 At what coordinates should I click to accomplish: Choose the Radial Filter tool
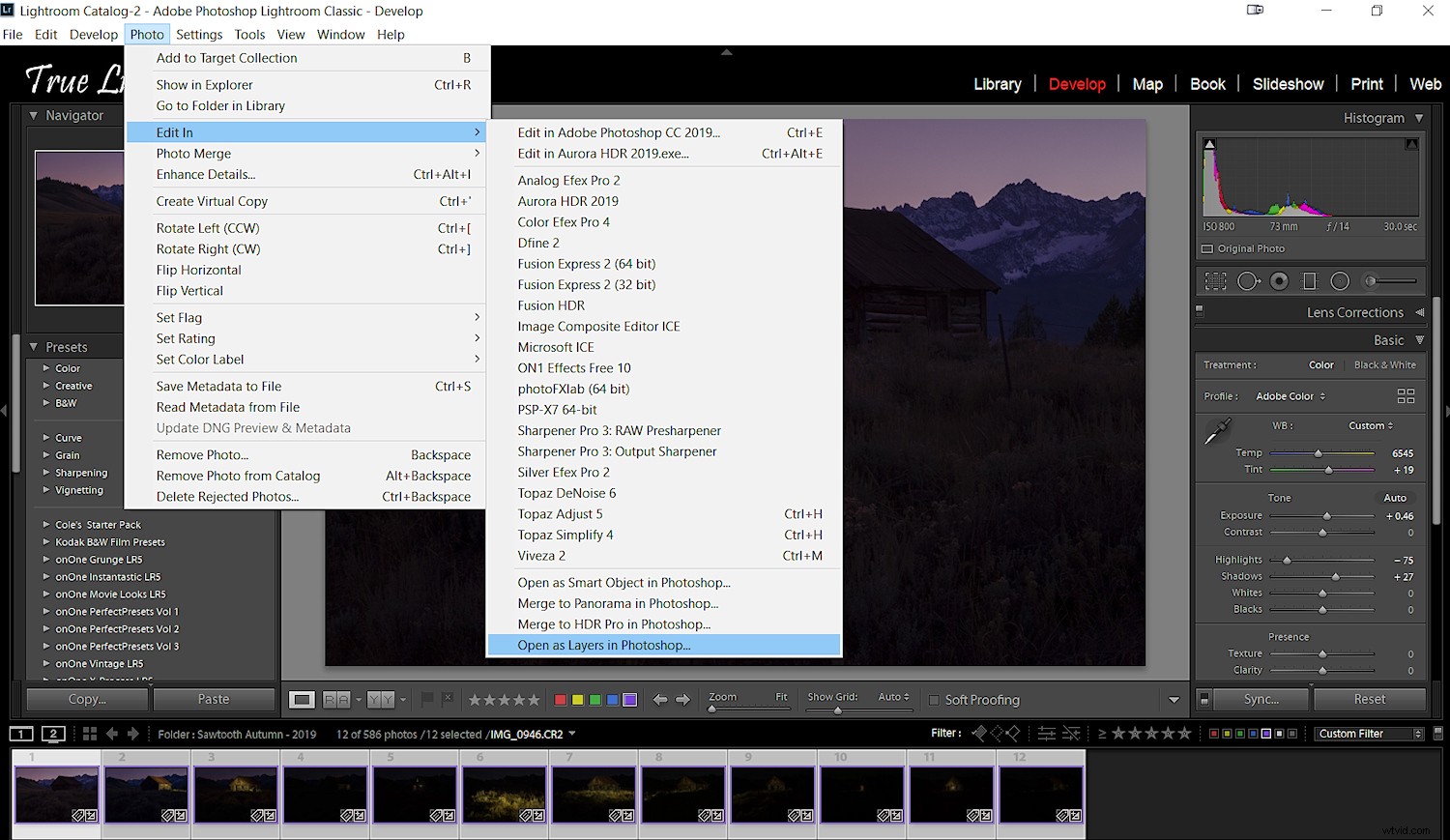(x=1340, y=281)
